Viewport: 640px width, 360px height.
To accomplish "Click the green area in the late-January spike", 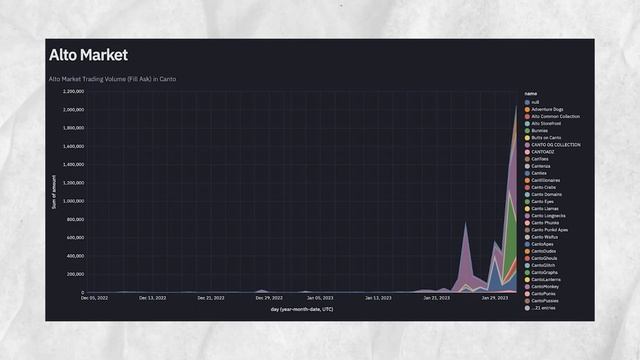I will (510, 241).
